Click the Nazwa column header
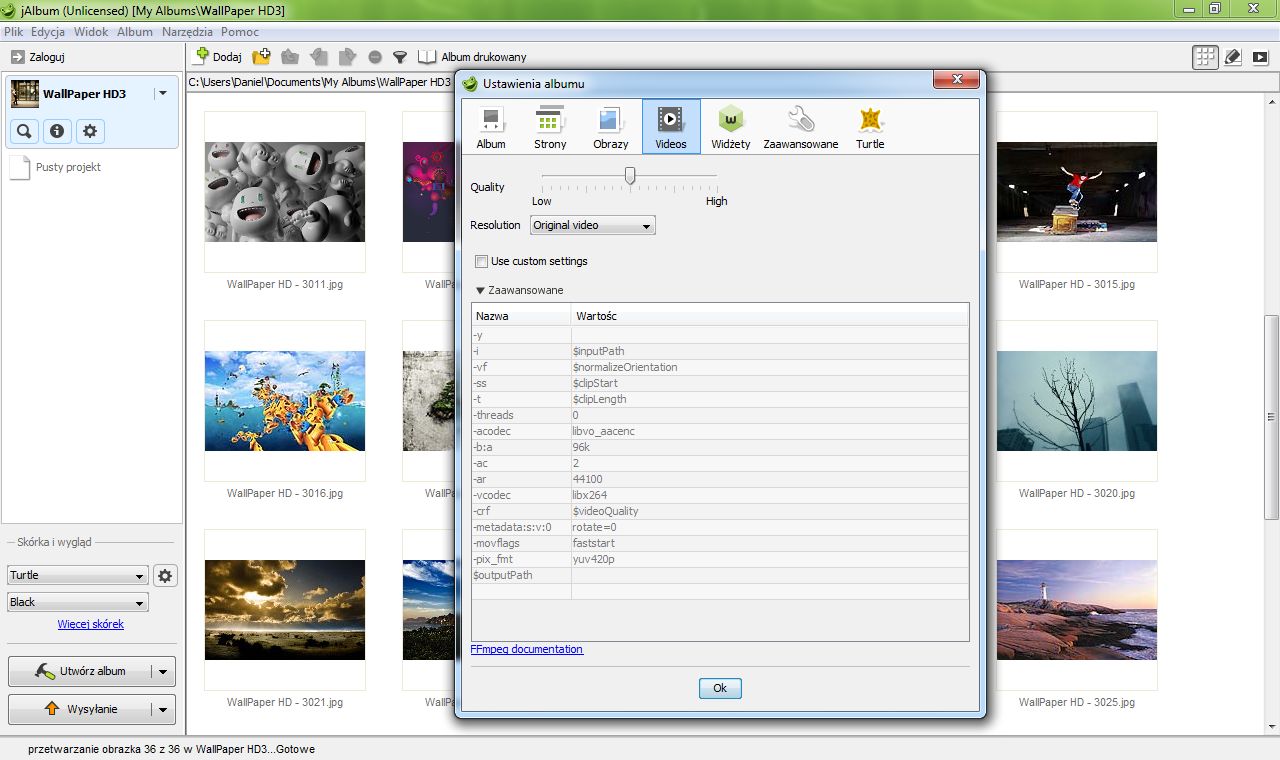The width and height of the screenshot is (1280, 760). (521, 316)
